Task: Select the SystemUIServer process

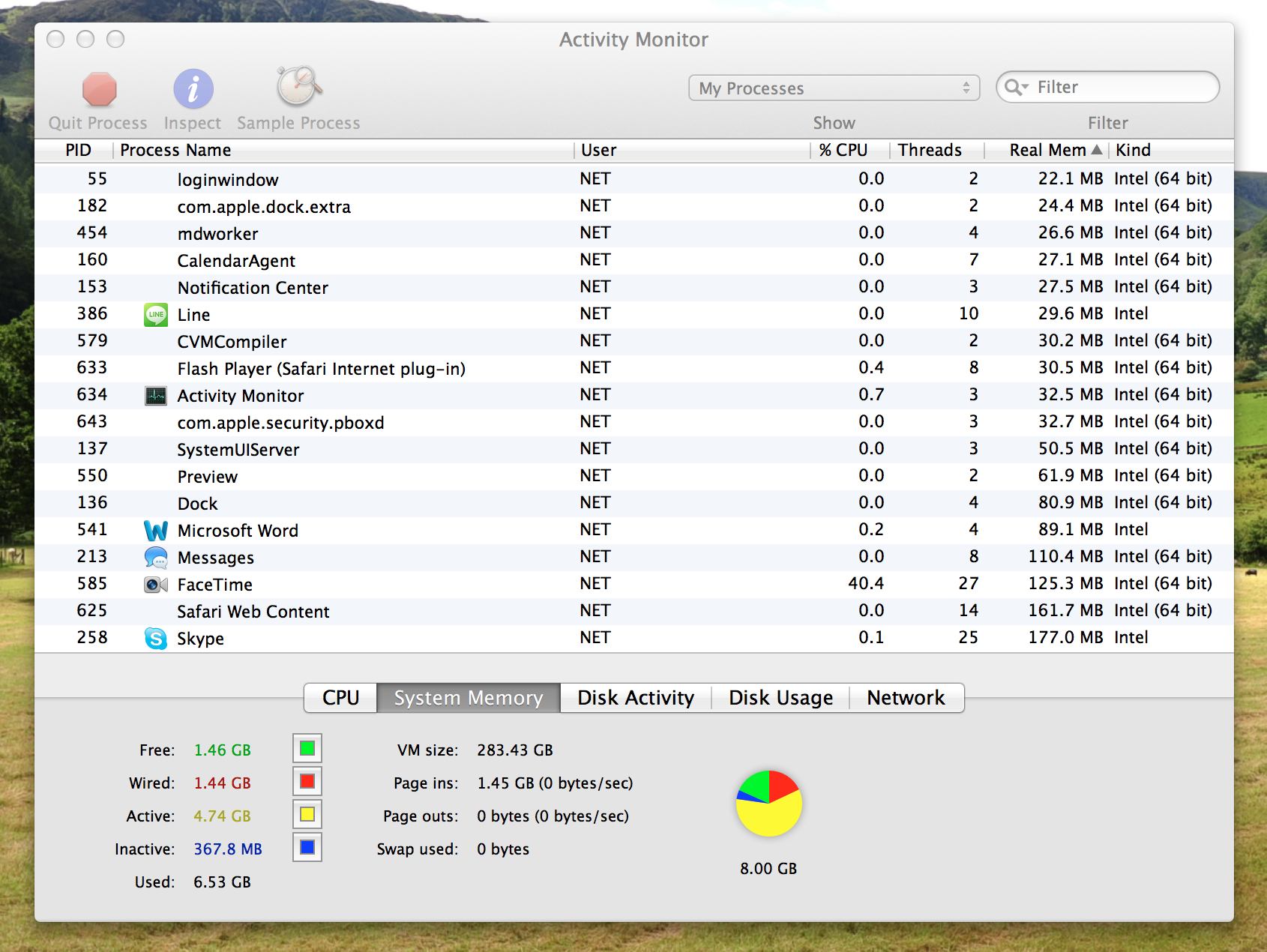Action: click(x=634, y=449)
